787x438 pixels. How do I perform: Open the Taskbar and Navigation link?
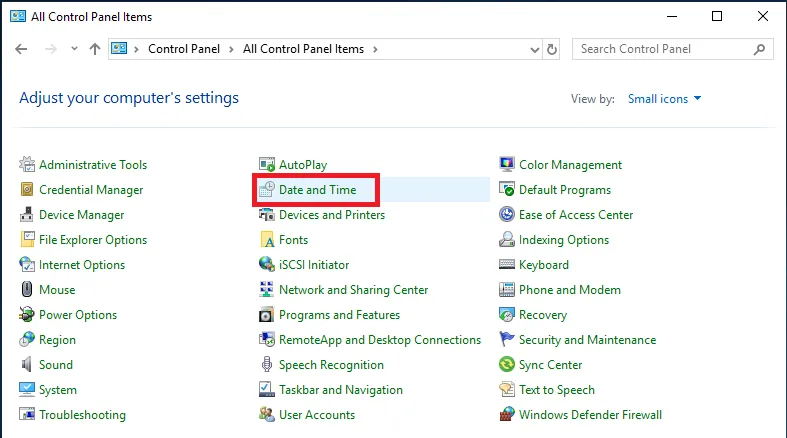[x=341, y=390]
